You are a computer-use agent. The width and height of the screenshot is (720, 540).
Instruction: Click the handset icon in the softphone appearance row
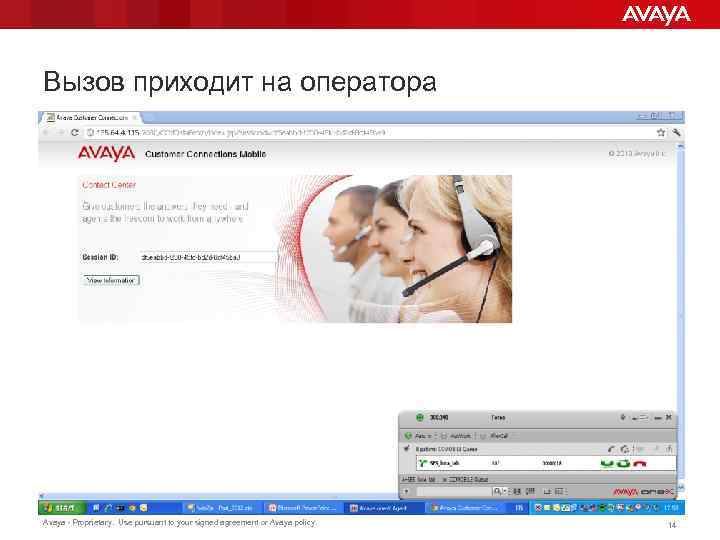click(611, 449)
